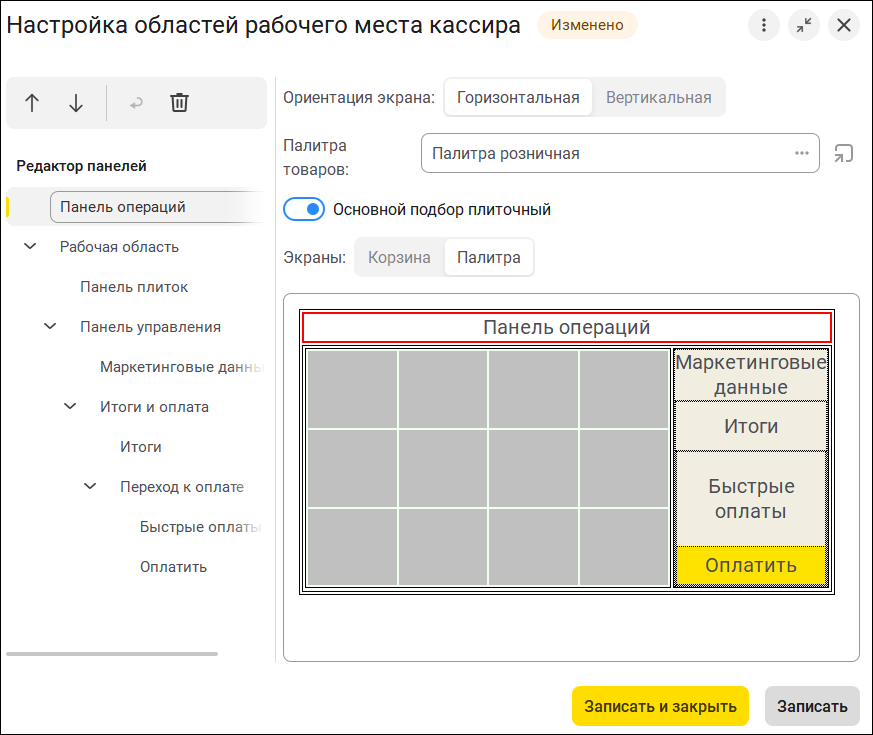Viewport: 873px width, 735px height.
Task: Collapse Итоги и оплата tree node
Action: point(70,406)
